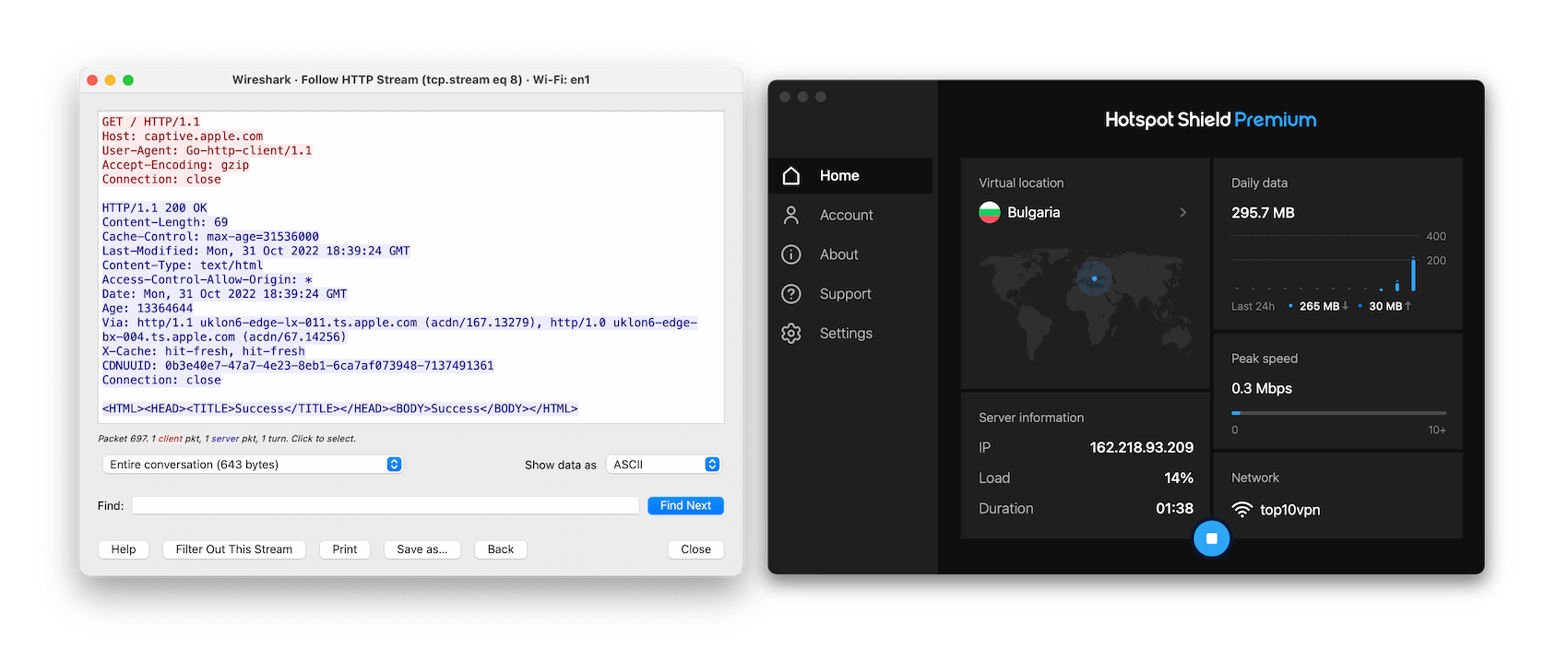Click the 'Age: 13364644' header line
The height and width of the screenshot is (672, 1568).
[x=148, y=309]
